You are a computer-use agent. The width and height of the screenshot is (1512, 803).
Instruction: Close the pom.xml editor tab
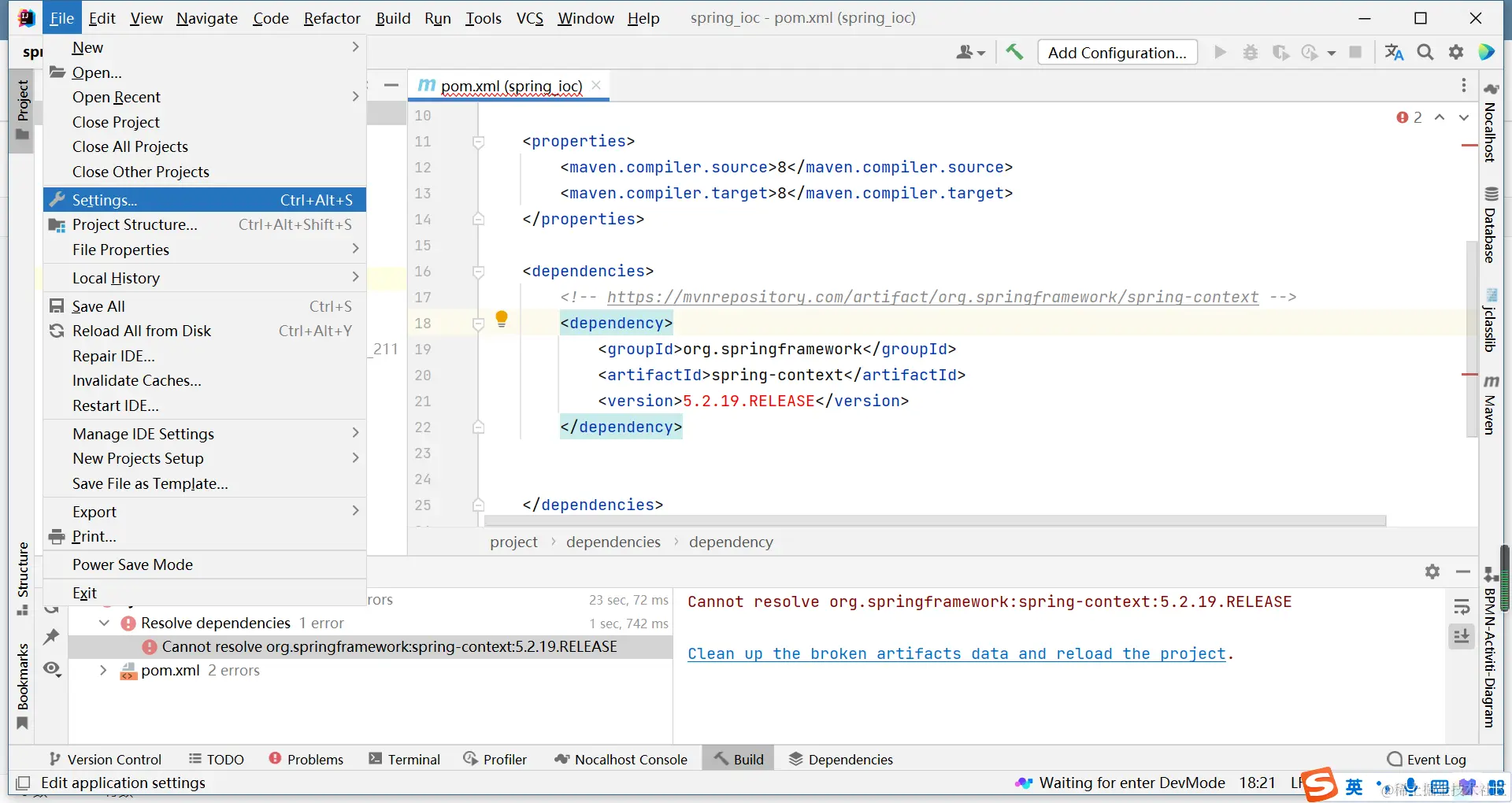point(596,85)
